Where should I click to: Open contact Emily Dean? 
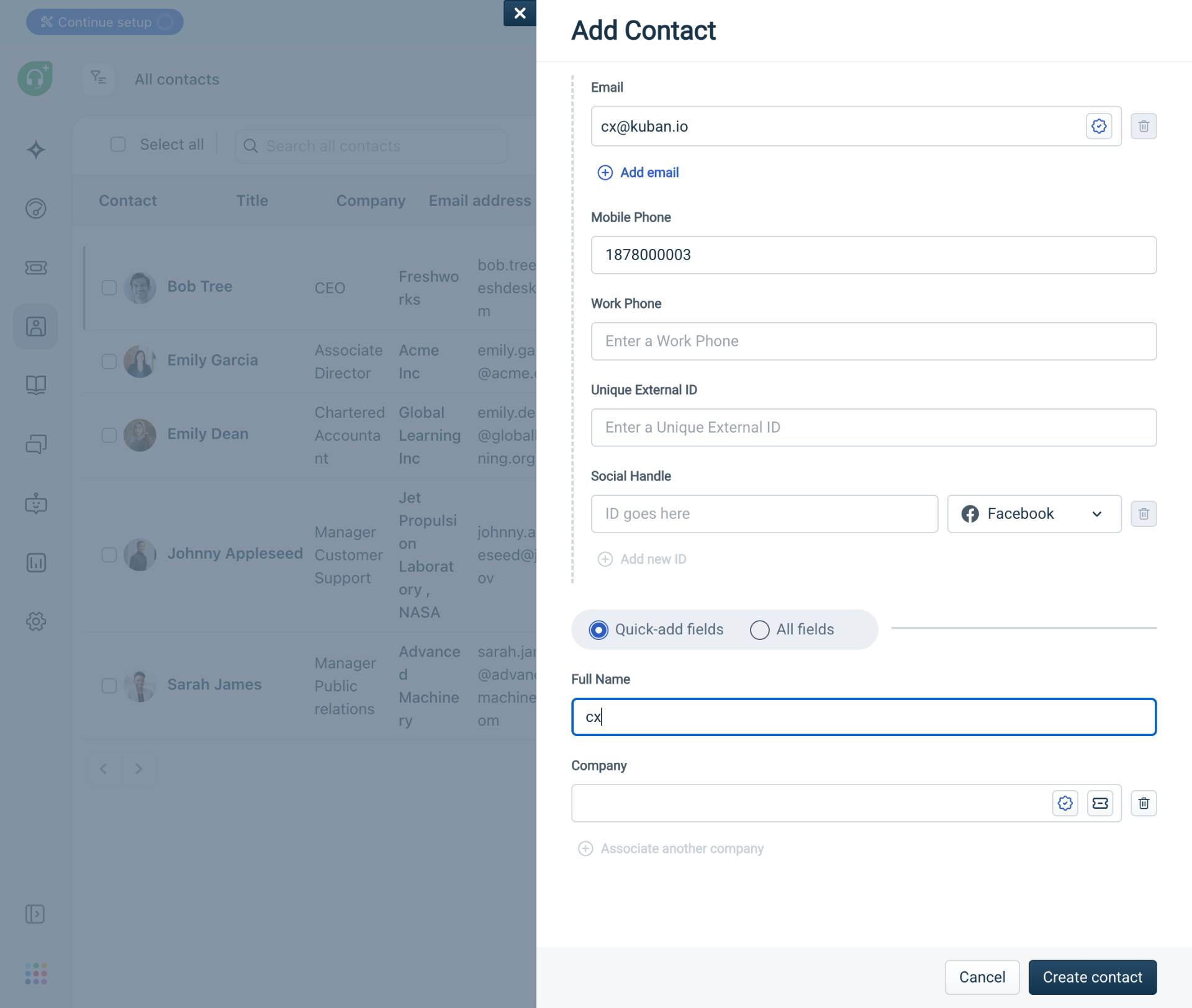pos(207,434)
